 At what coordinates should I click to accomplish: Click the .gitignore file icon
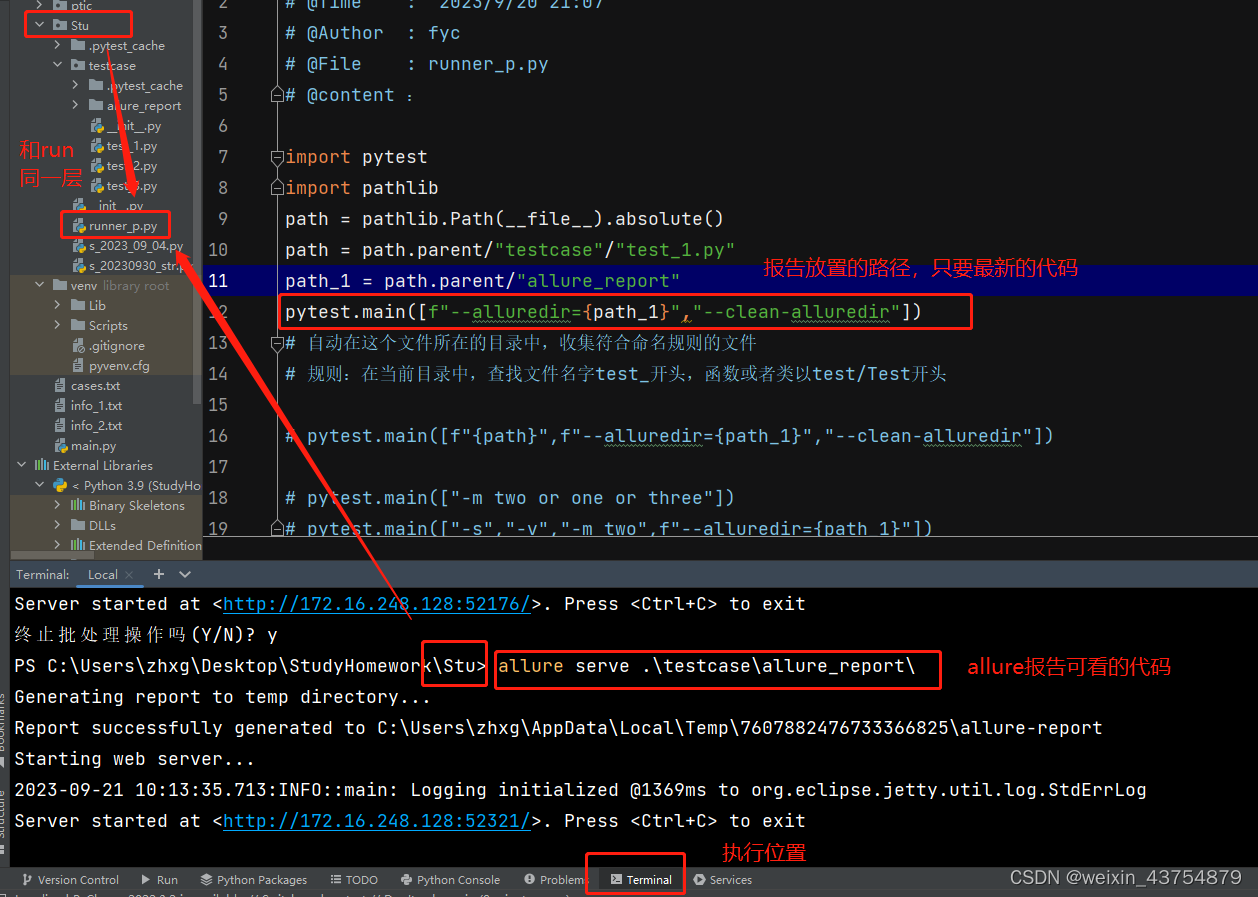pos(79,345)
